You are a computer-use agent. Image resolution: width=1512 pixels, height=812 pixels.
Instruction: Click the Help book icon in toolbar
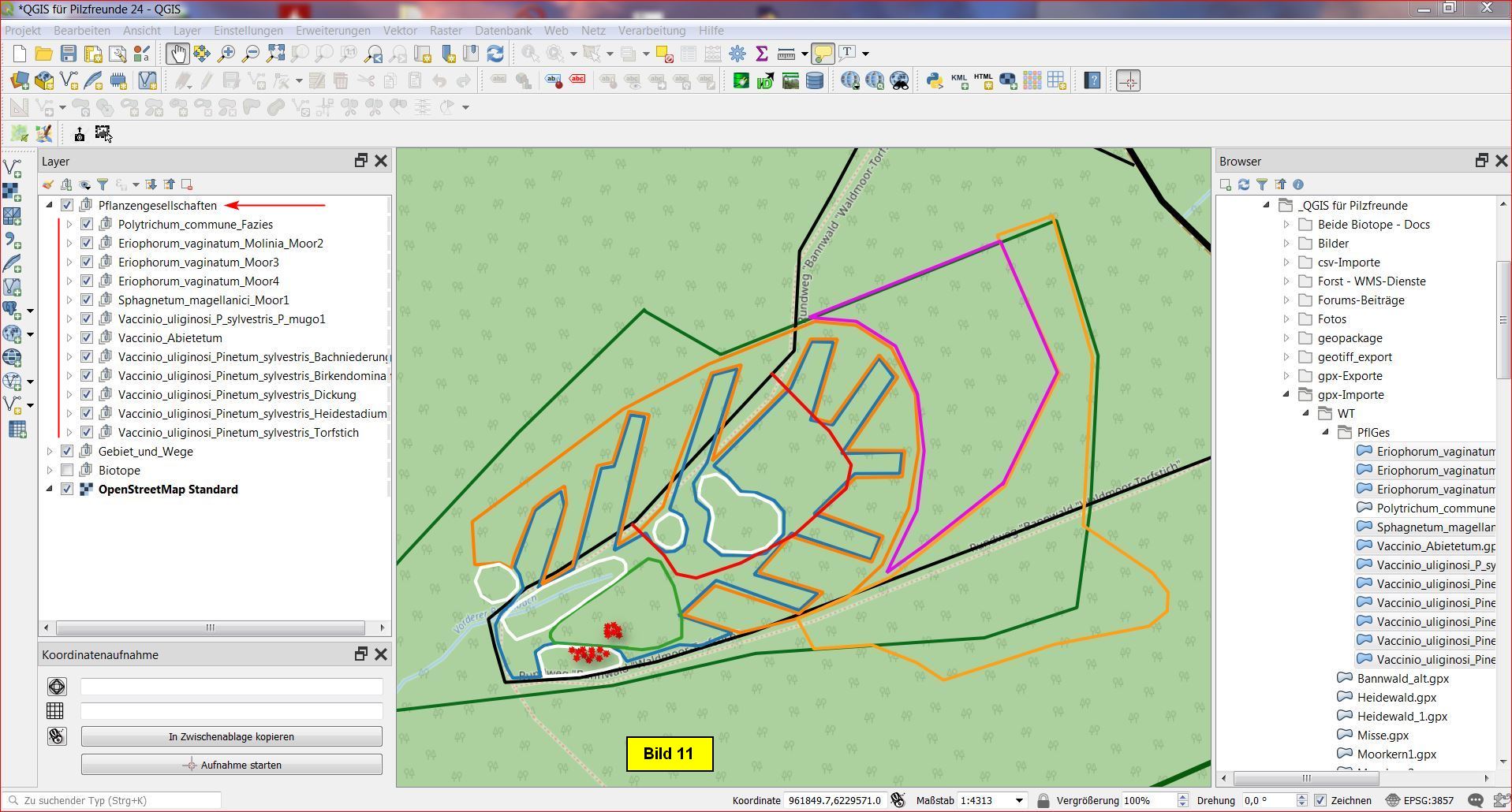coord(1092,80)
